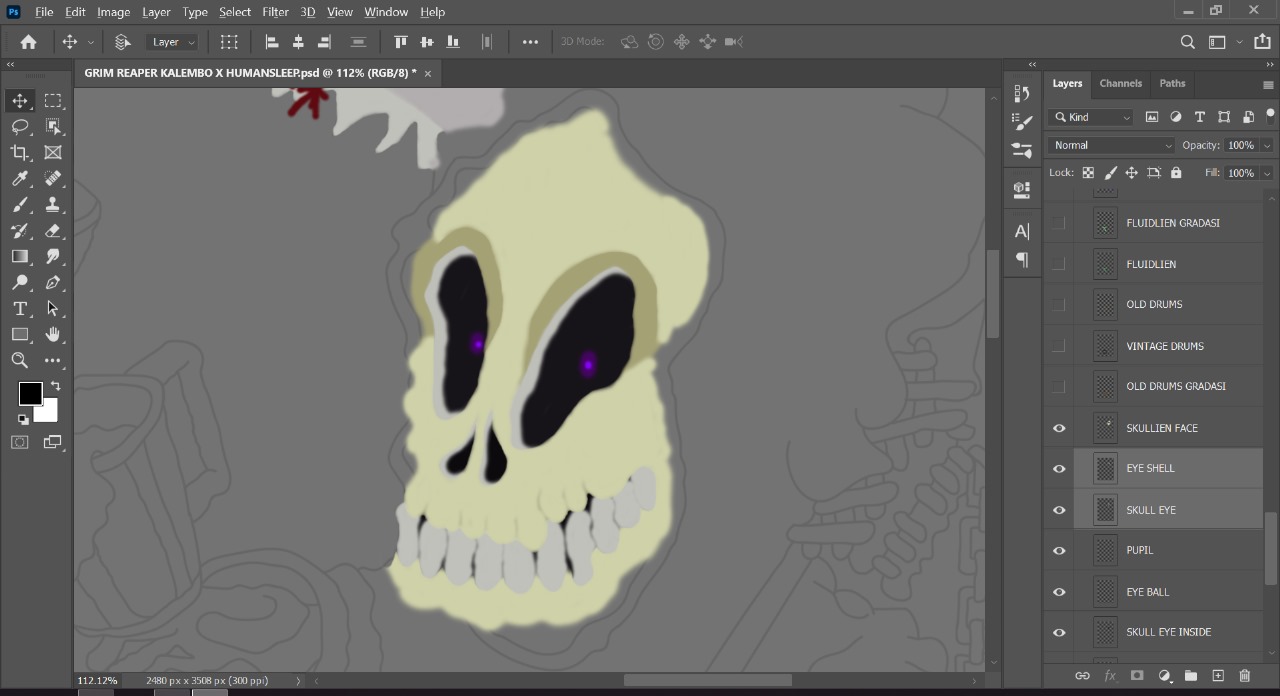Select the Eraser tool

[x=53, y=230]
